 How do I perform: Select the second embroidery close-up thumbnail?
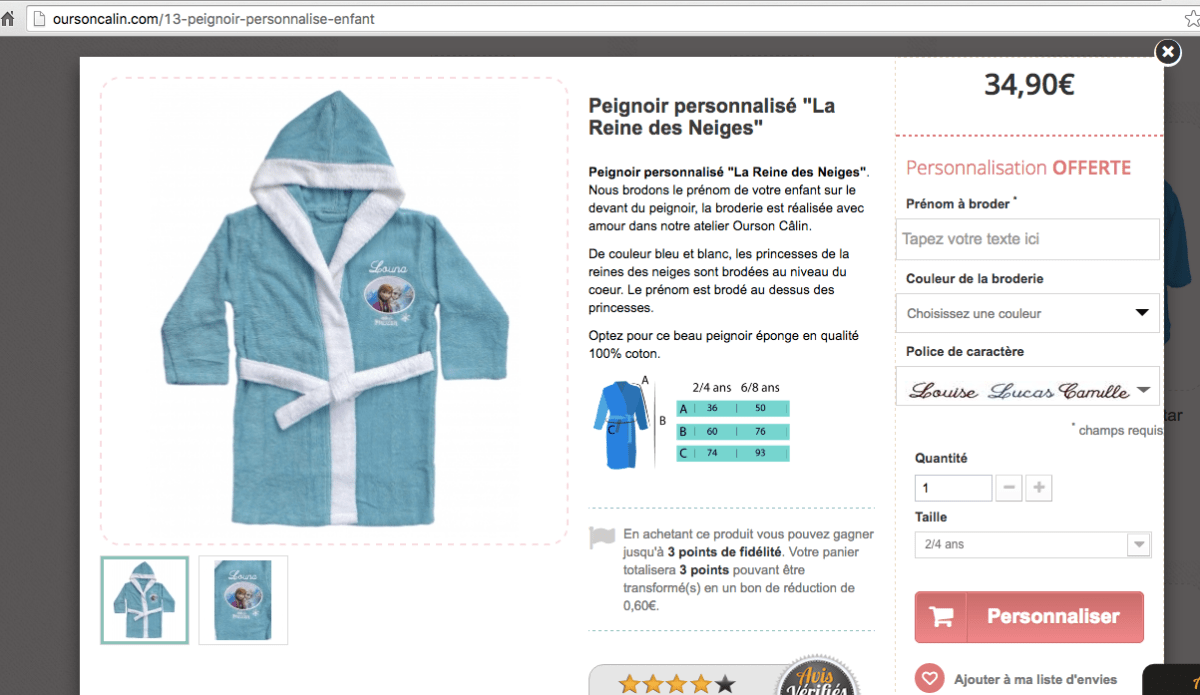tap(243, 600)
